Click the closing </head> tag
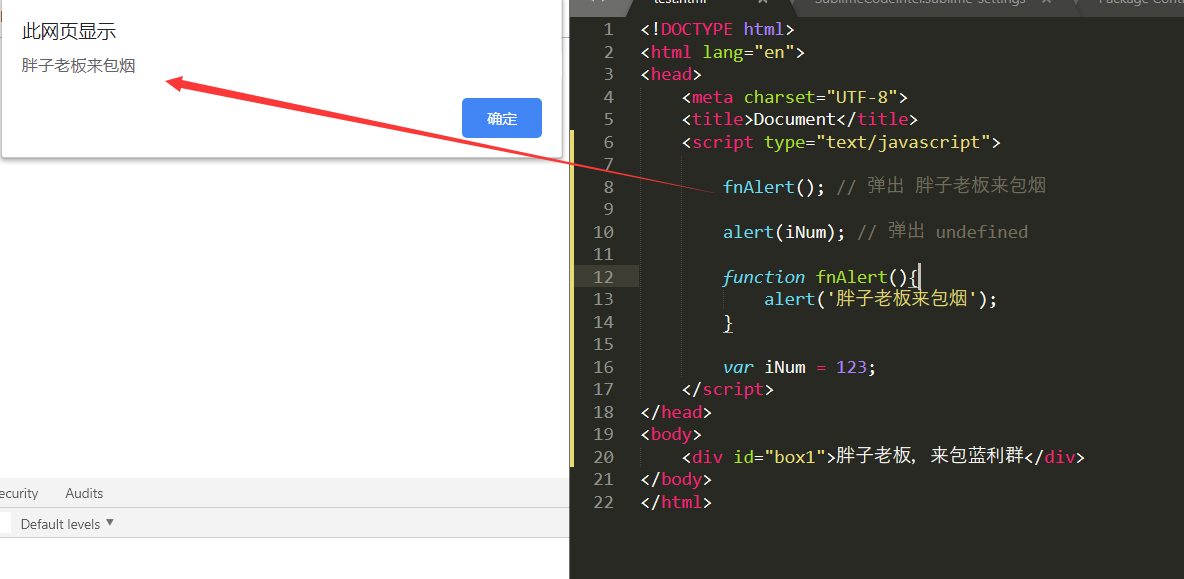This screenshot has width=1184, height=579. click(x=677, y=412)
